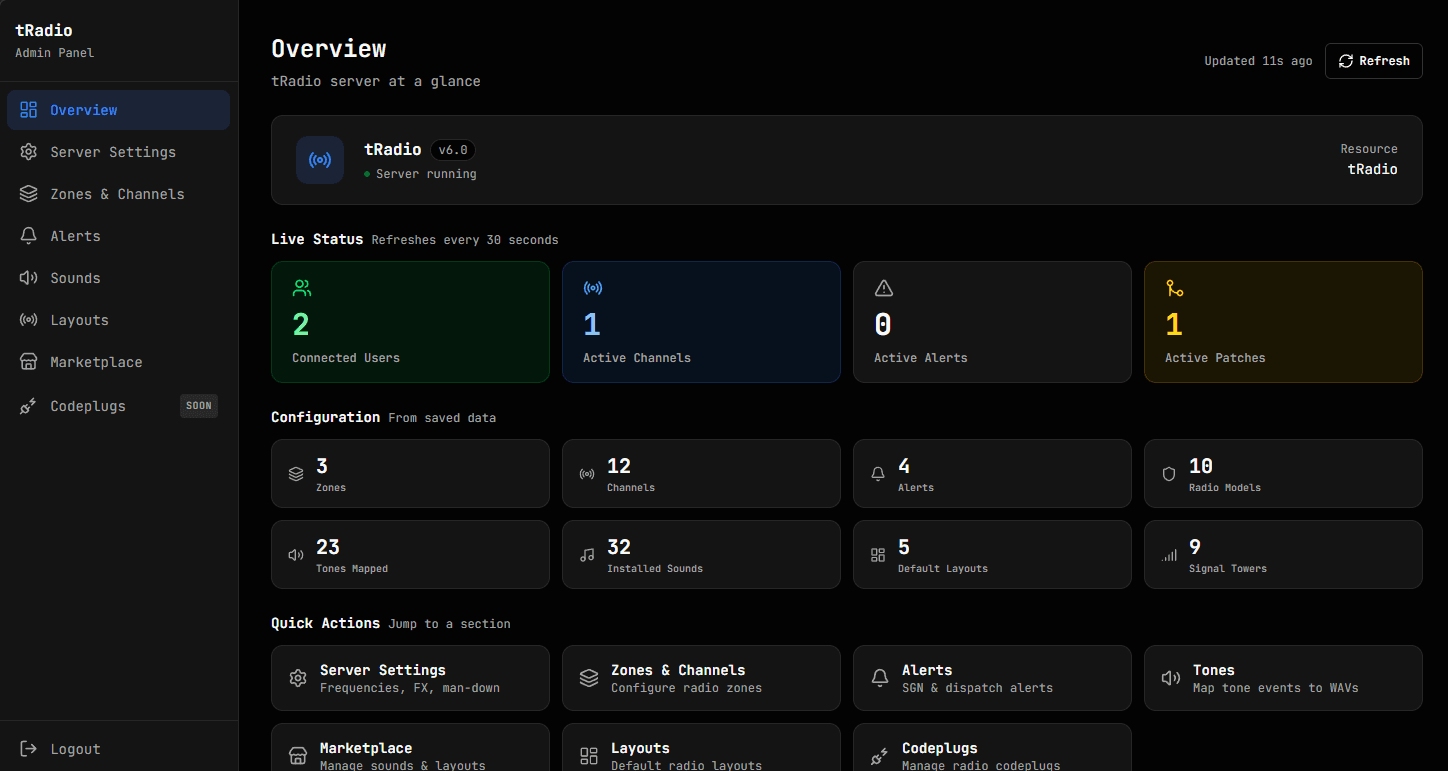Image resolution: width=1448 pixels, height=771 pixels.
Task: Click the Server Settings gear icon in sidebar
Action: (x=29, y=152)
